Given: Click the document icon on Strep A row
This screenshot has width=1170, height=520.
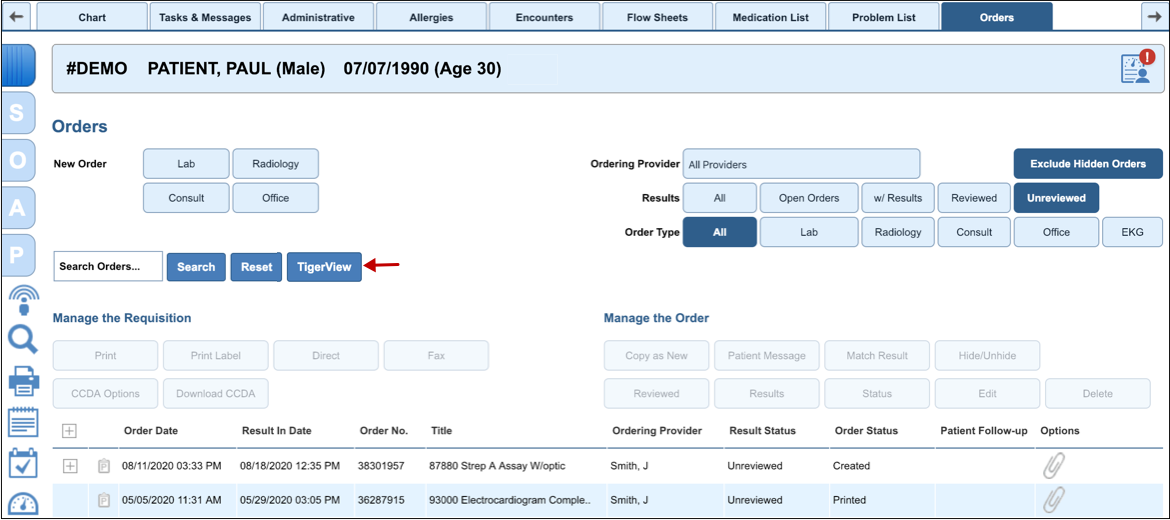Looking at the screenshot, I should [104, 466].
